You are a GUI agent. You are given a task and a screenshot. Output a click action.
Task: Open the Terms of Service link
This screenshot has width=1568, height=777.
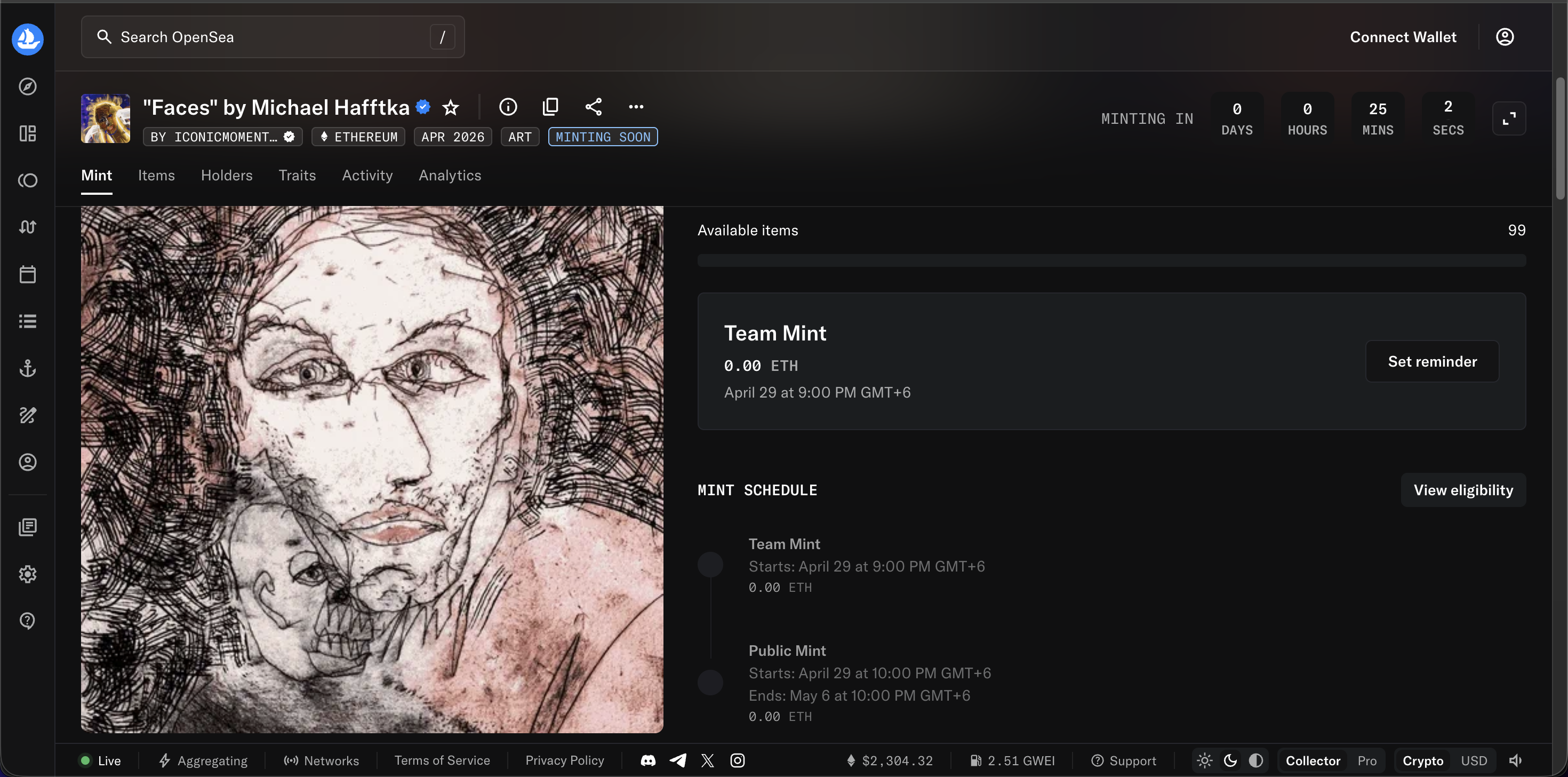(x=442, y=760)
